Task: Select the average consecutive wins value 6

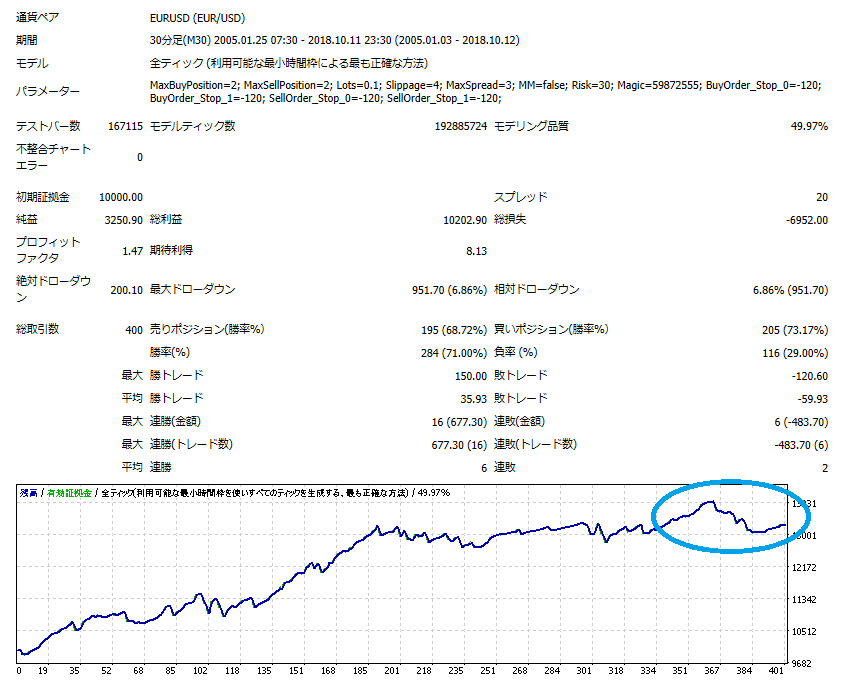Action: 484,468
